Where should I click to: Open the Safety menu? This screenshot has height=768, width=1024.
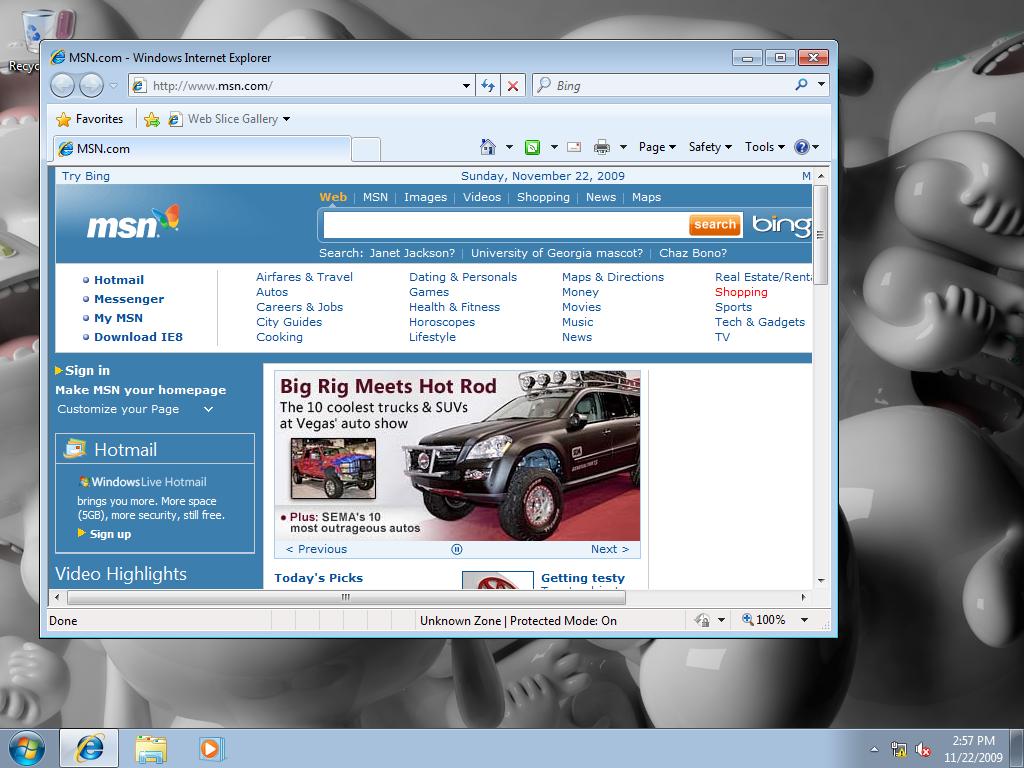[709, 147]
